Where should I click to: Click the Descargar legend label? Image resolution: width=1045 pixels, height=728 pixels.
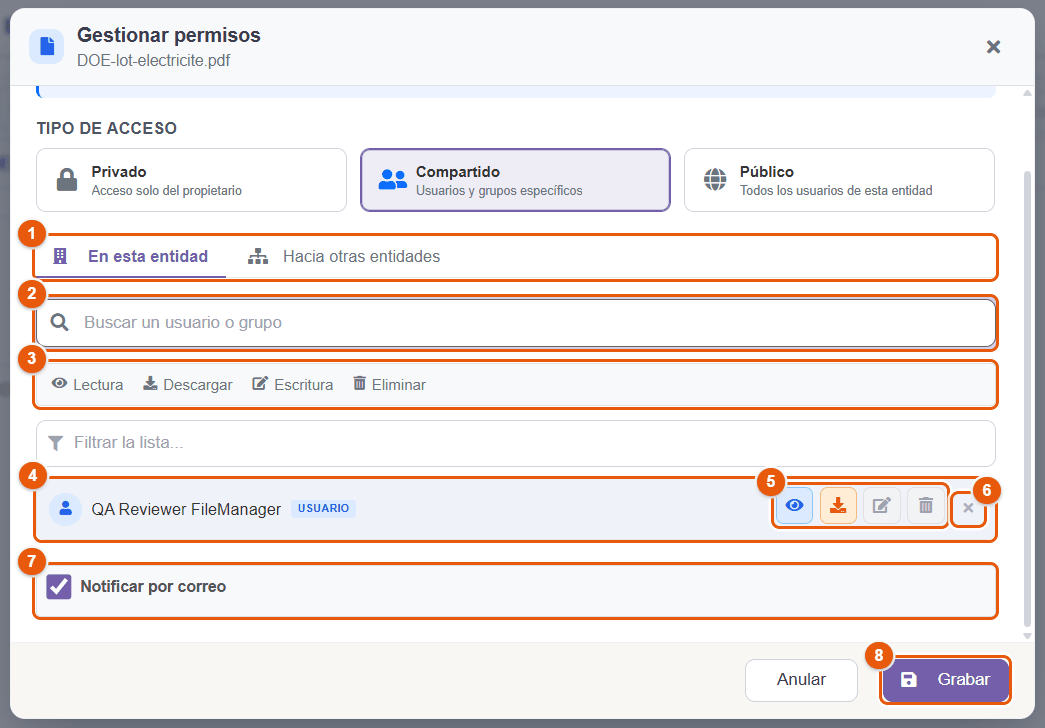pyautogui.click(x=187, y=385)
